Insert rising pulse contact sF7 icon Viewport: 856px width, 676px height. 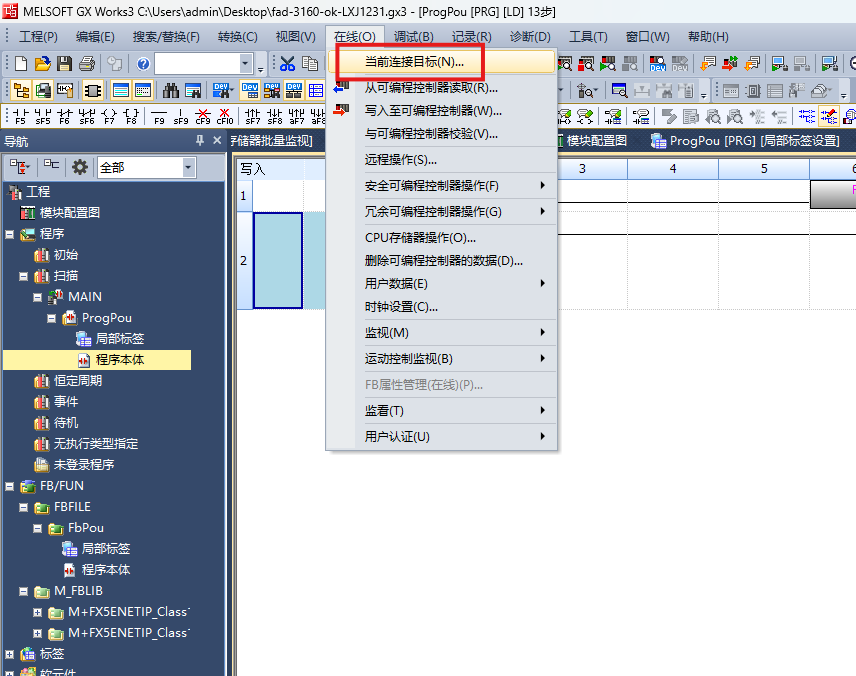point(252,116)
